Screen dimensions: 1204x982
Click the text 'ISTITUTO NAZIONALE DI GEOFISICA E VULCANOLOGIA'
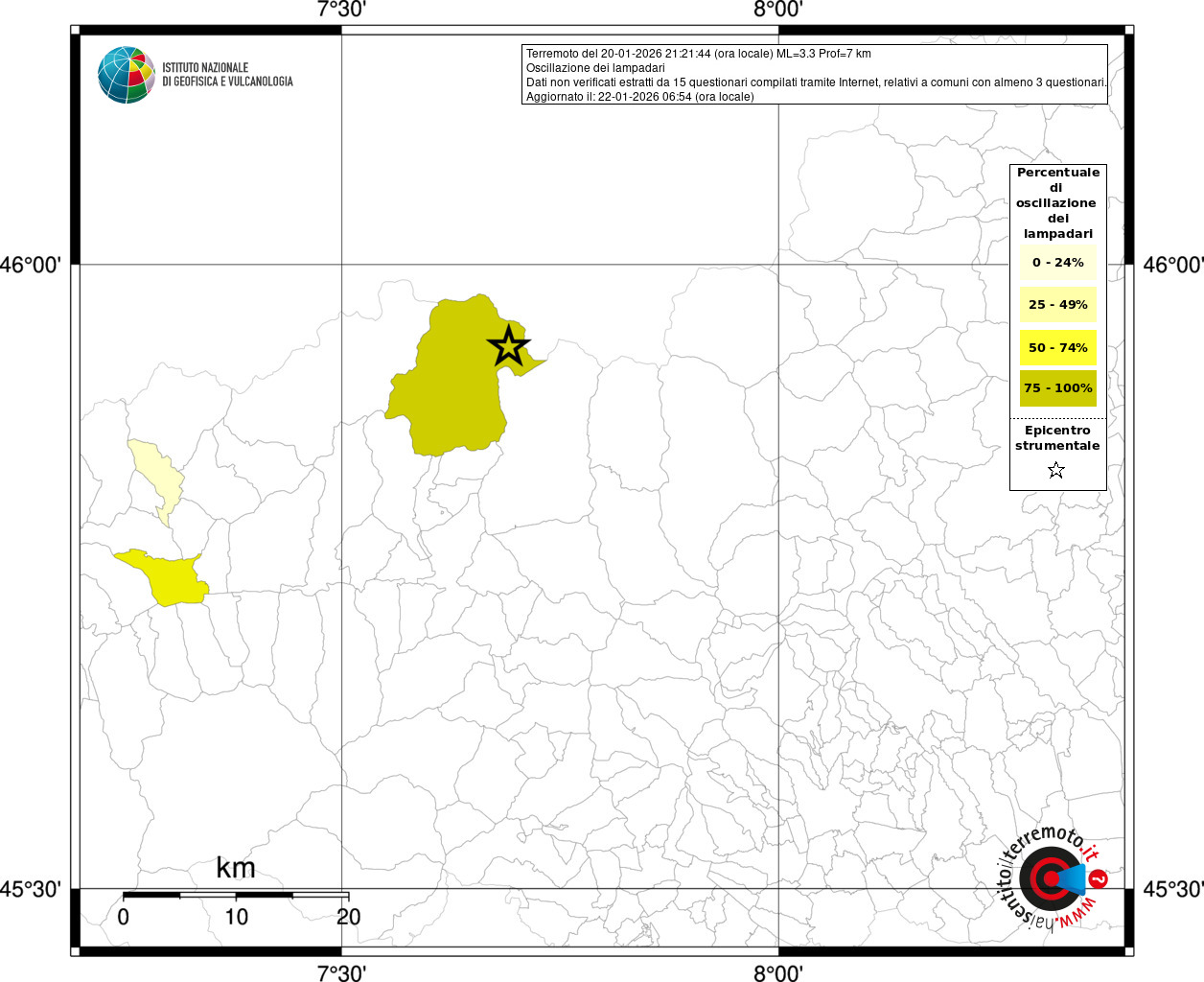(x=227, y=75)
